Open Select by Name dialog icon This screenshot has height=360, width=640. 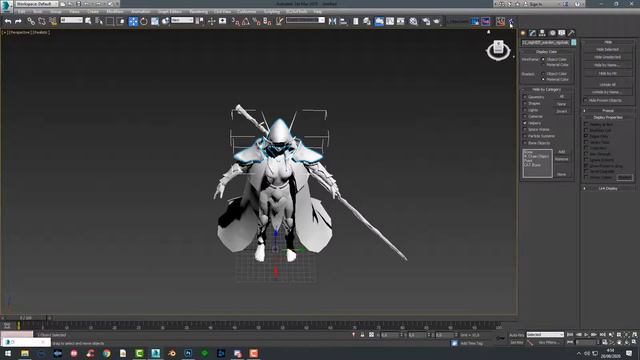[x=99, y=21]
